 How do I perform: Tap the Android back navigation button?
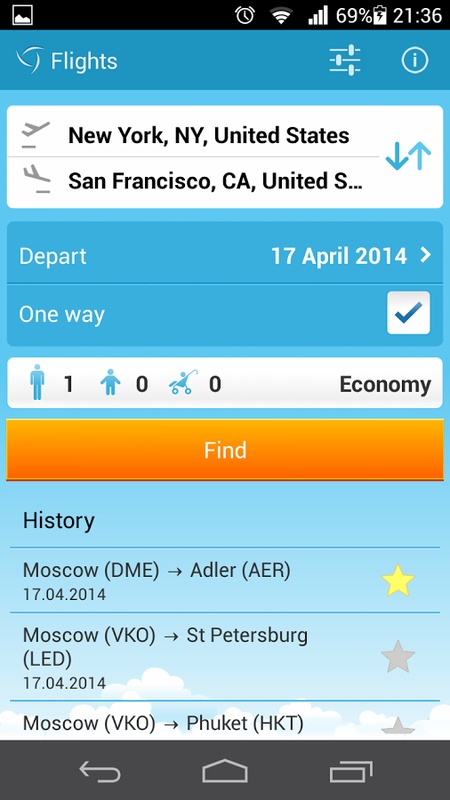[x=100, y=770]
